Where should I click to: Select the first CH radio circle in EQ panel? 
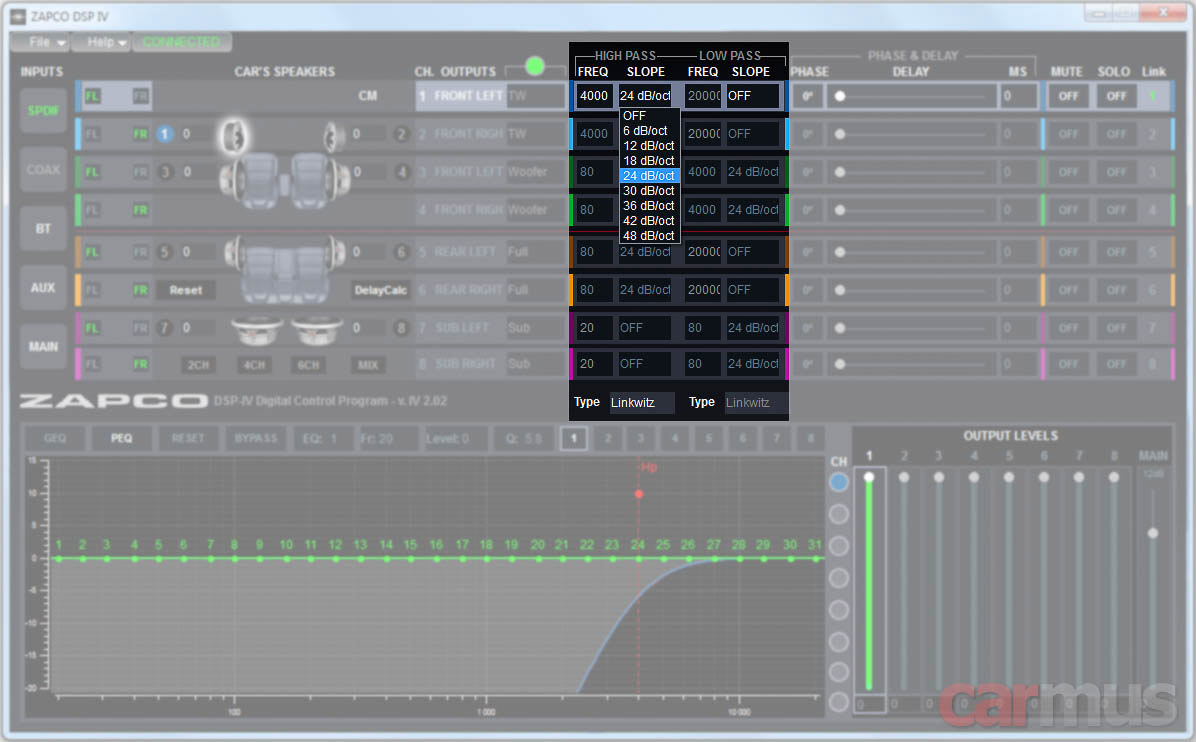(838, 482)
